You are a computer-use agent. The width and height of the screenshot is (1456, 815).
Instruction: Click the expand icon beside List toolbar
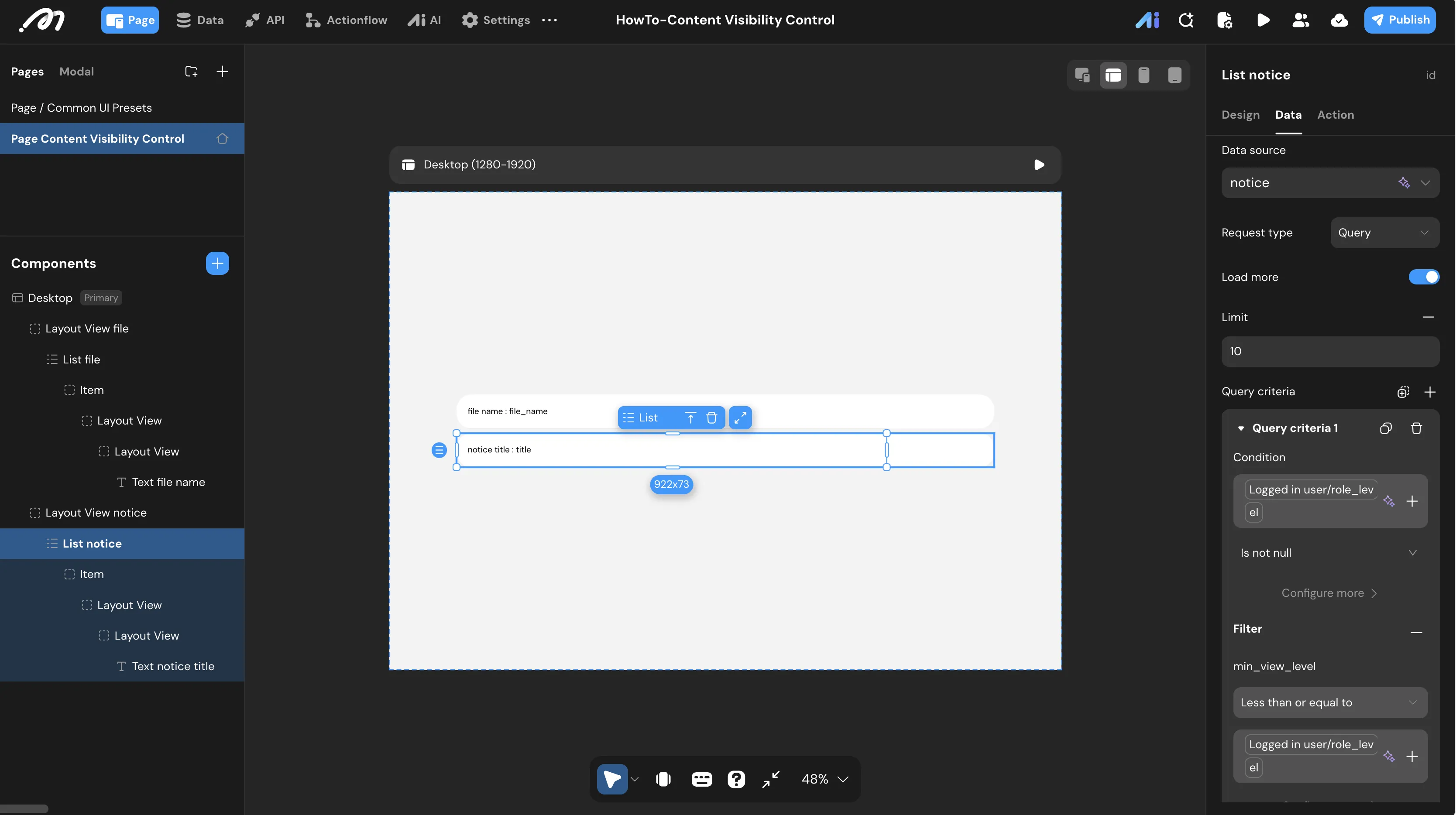pos(740,418)
